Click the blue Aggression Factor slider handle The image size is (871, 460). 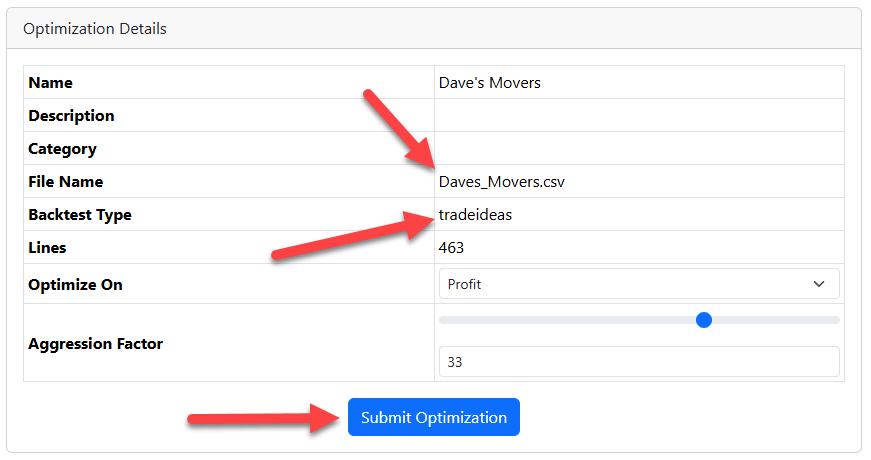pyautogui.click(x=703, y=320)
